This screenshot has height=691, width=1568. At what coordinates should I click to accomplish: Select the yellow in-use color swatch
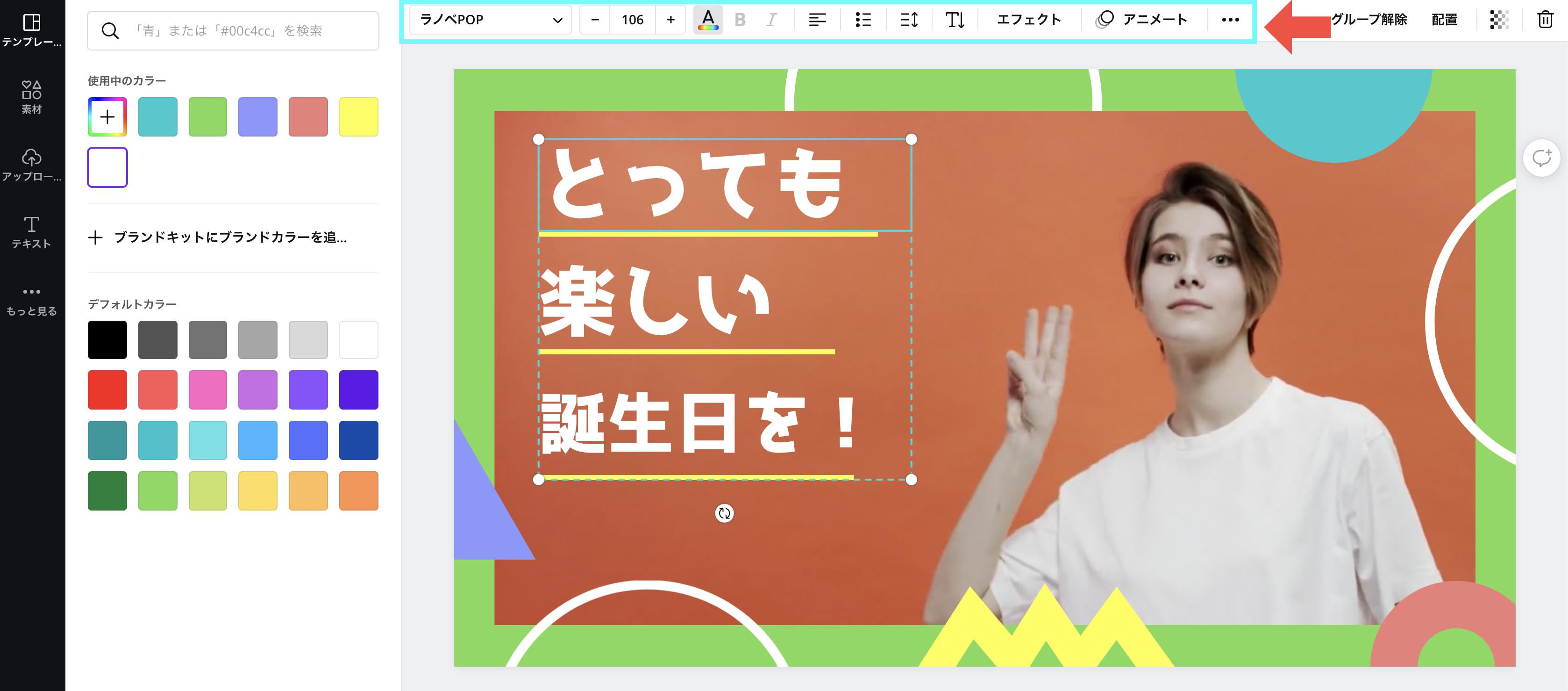click(x=358, y=116)
